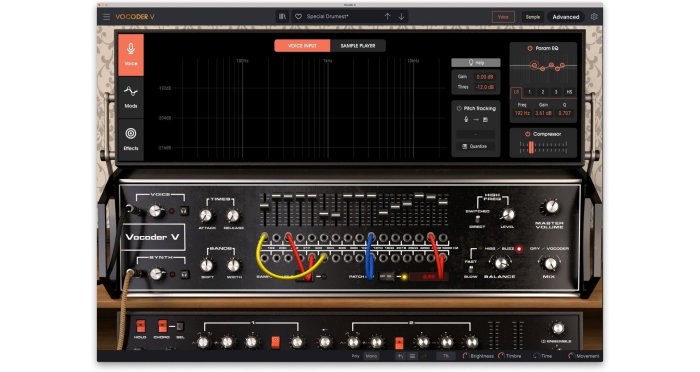Switch to the SAMPLE PLAYER tab
700x372 pixels.
(x=358, y=46)
